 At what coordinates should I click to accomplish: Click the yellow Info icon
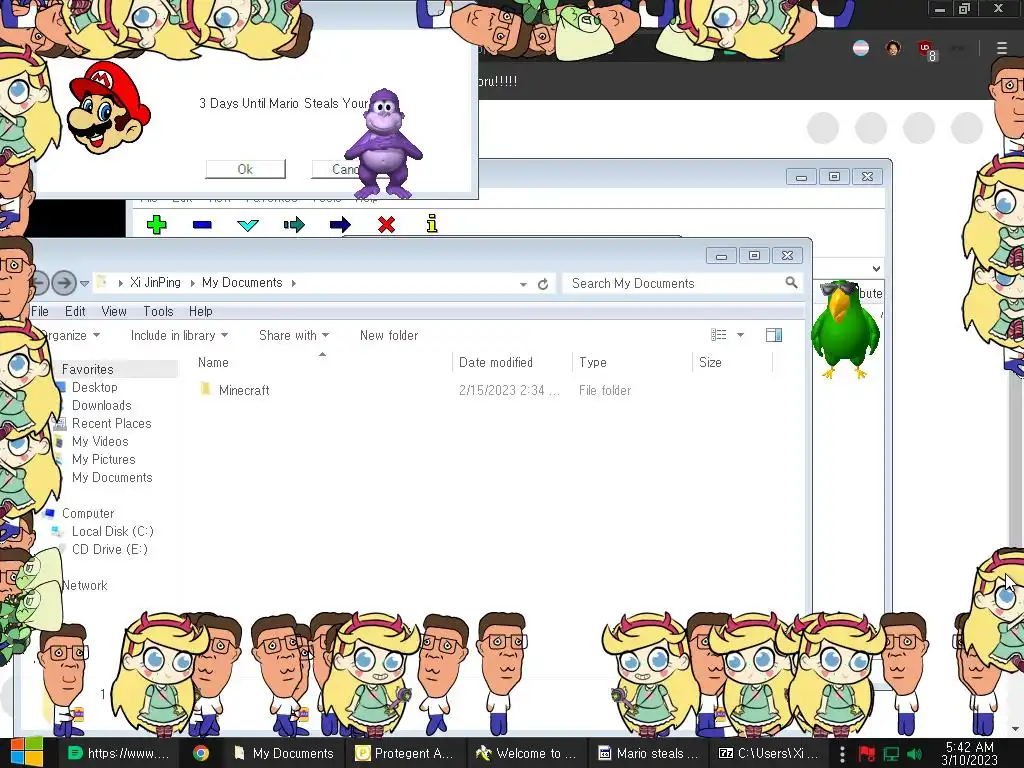click(x=432, y=224)
